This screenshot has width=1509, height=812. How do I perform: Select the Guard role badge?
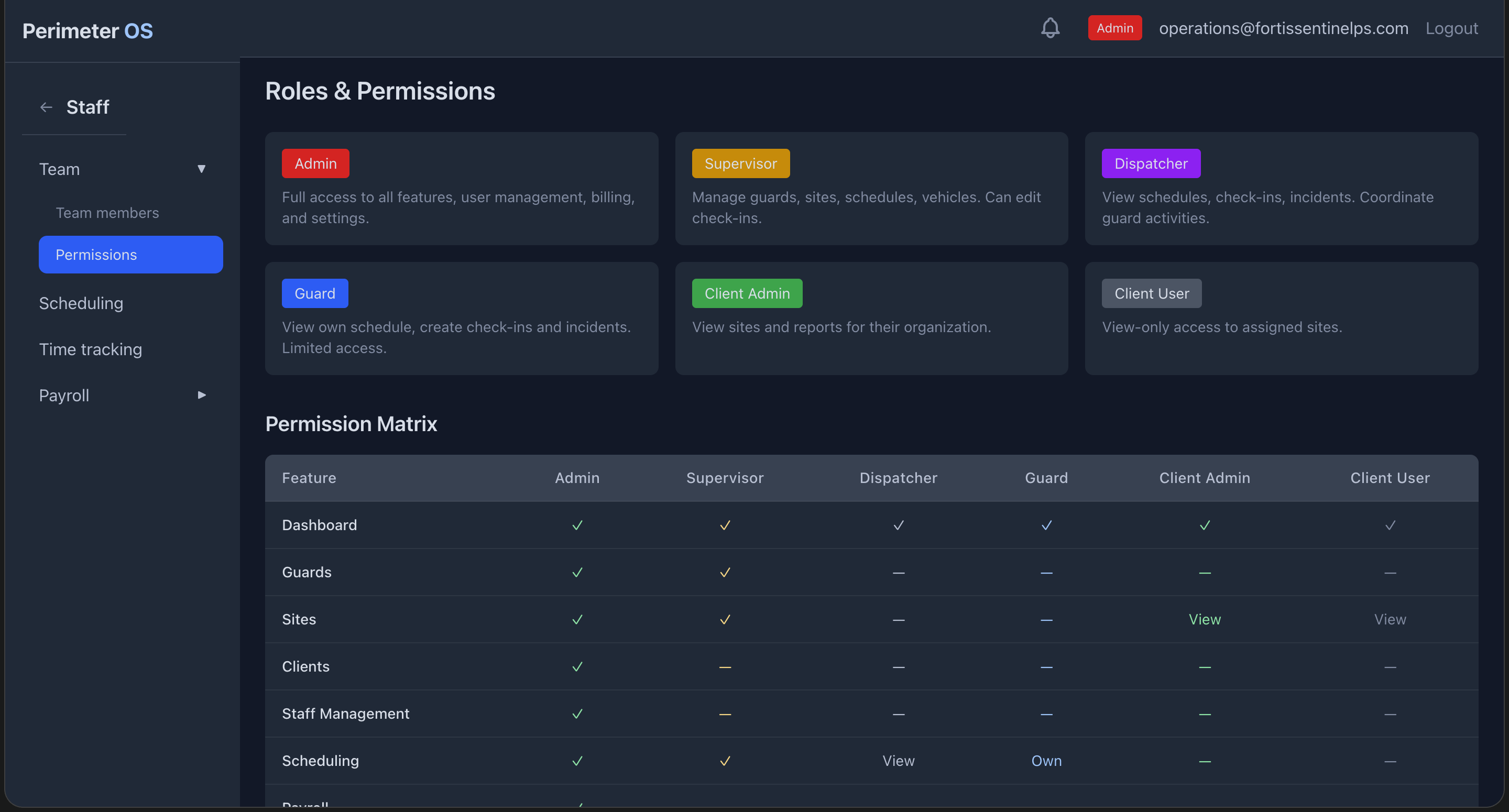[x=314, y=293]
